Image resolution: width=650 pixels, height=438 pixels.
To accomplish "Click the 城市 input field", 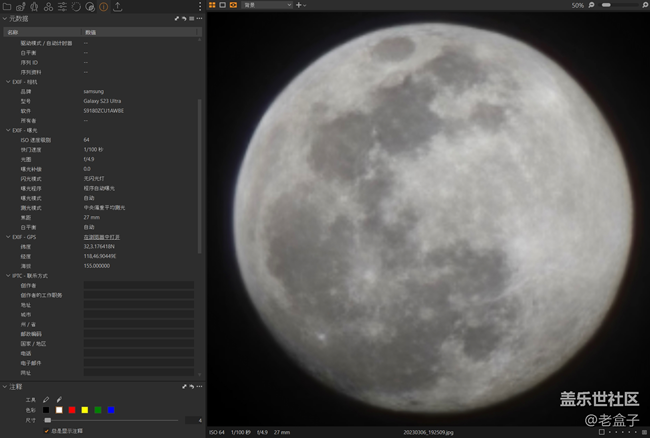I will pyautogui.click(x=138, y=314).
